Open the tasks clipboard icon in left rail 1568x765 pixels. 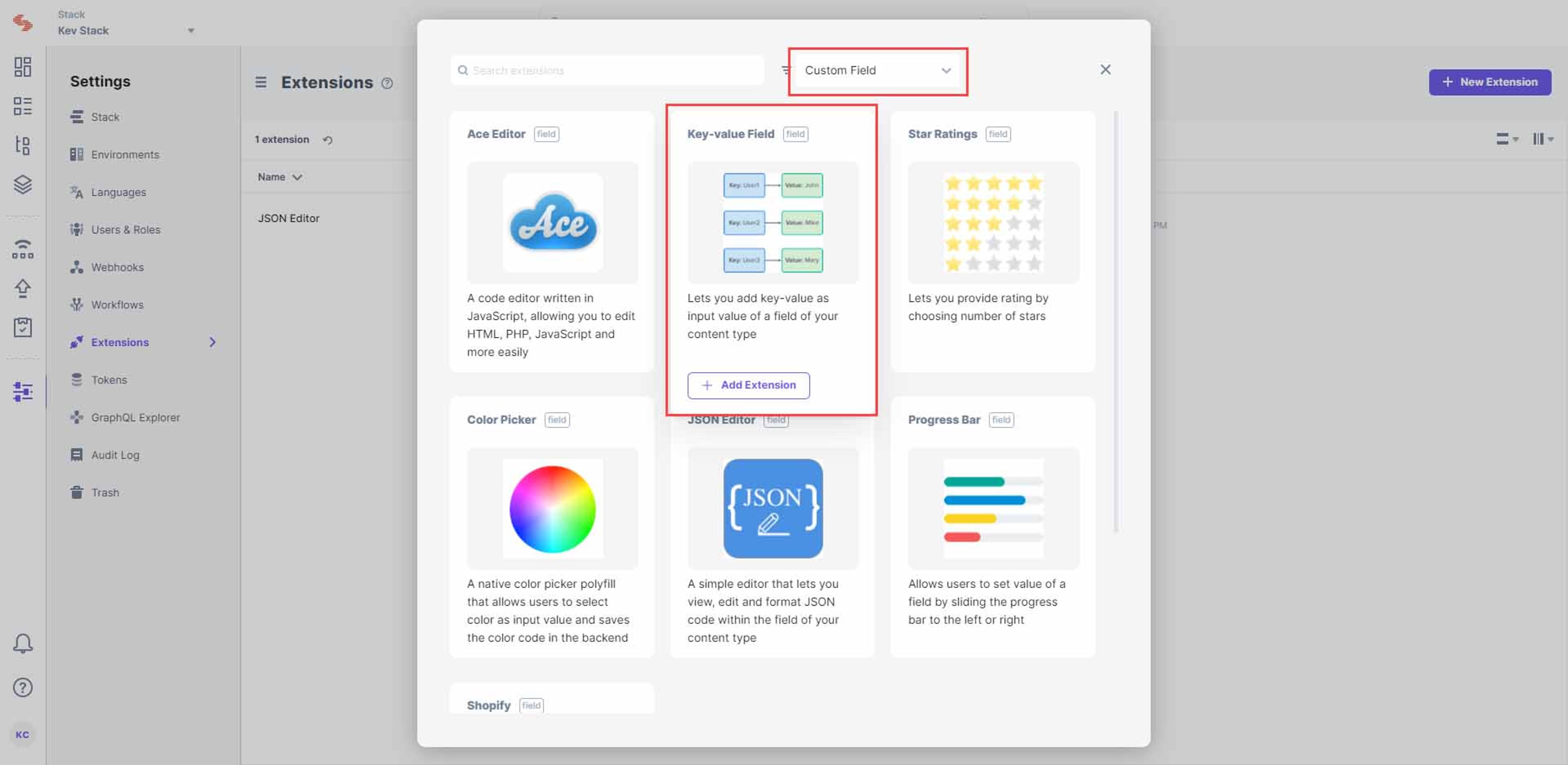pos(22,327)
